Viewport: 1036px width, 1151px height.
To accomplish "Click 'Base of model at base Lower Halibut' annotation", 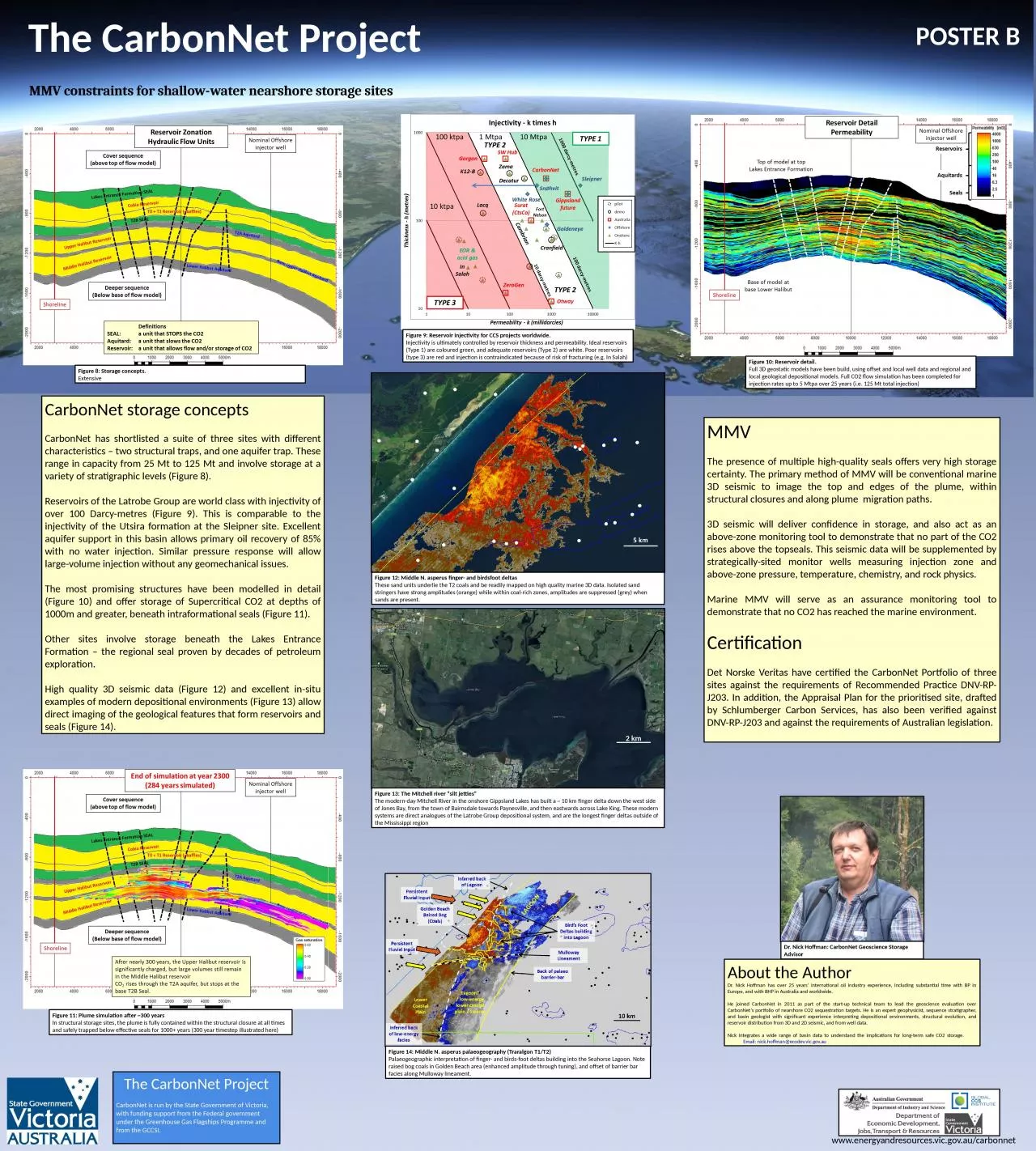I will (x=768, y=286).
